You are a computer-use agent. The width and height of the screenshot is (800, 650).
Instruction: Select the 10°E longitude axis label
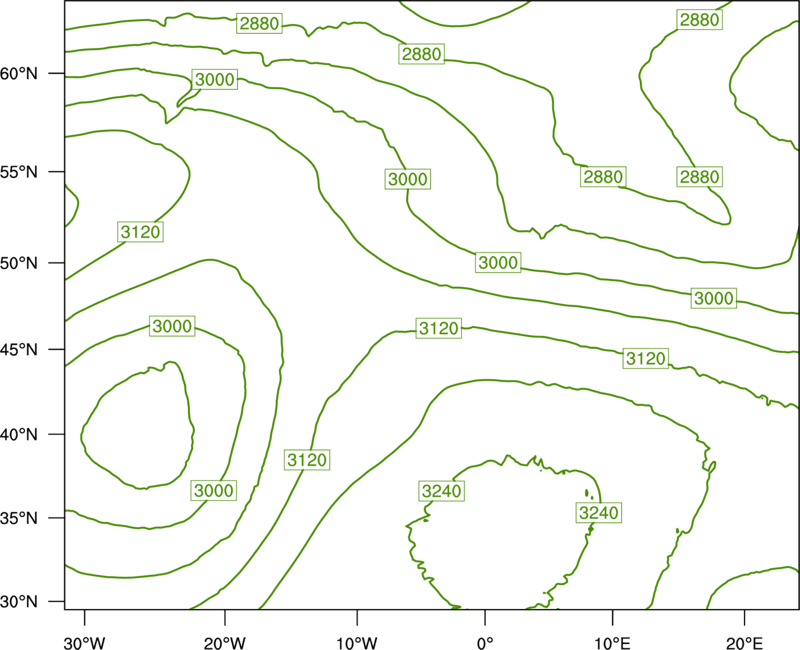[x=612, y=643]
